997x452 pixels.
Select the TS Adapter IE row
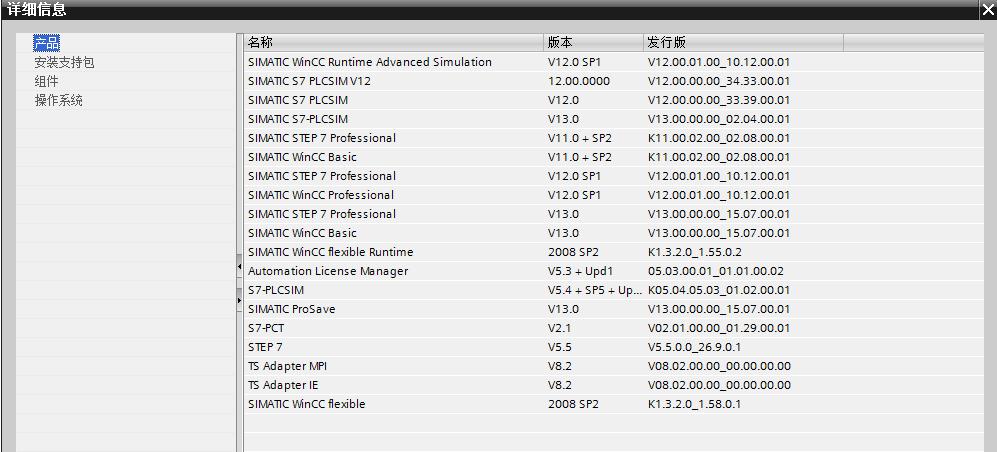click(284, 385)
